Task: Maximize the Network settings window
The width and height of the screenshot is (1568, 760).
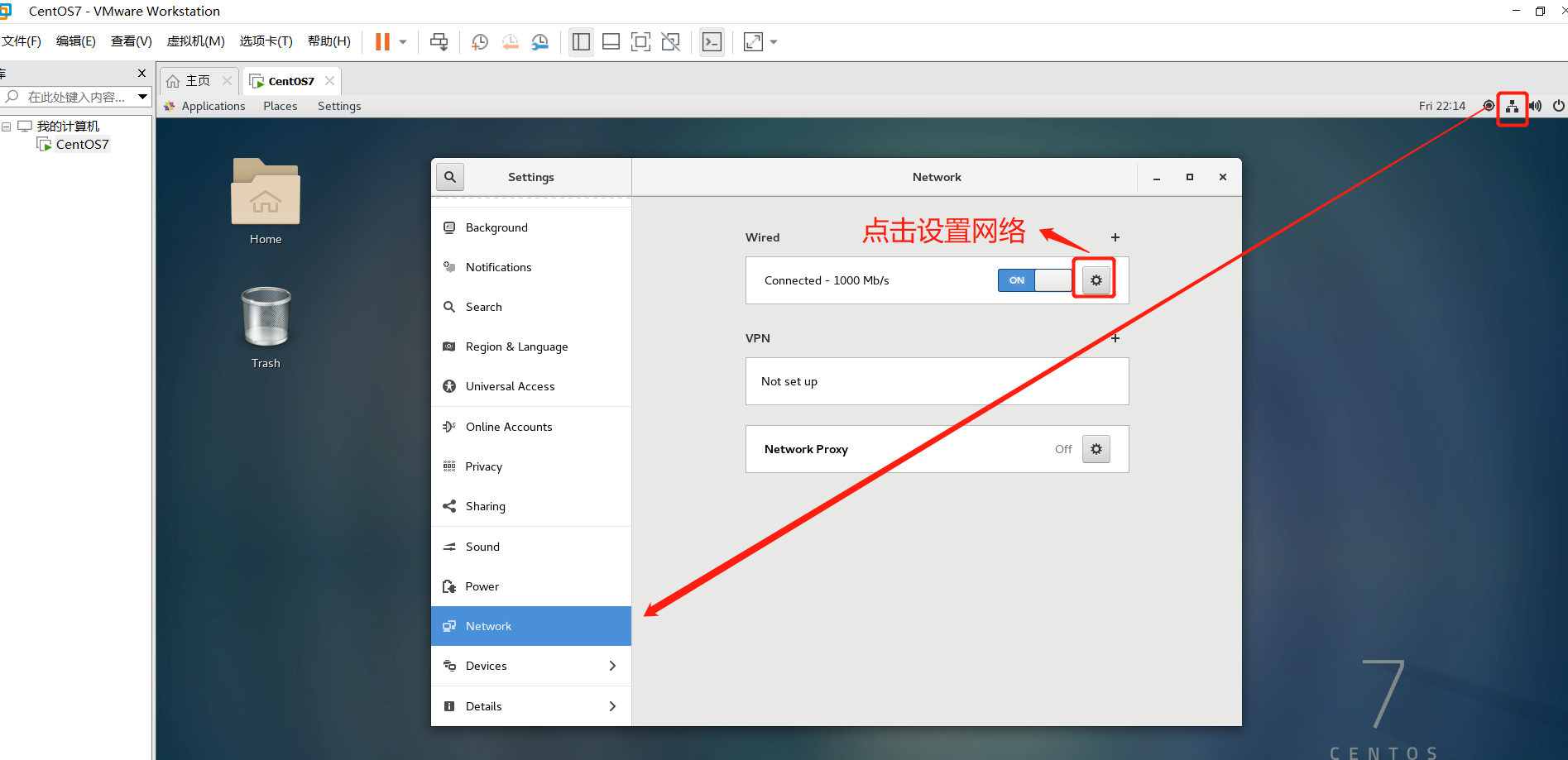Action: pyautogui.click(x=1190, y=177)
